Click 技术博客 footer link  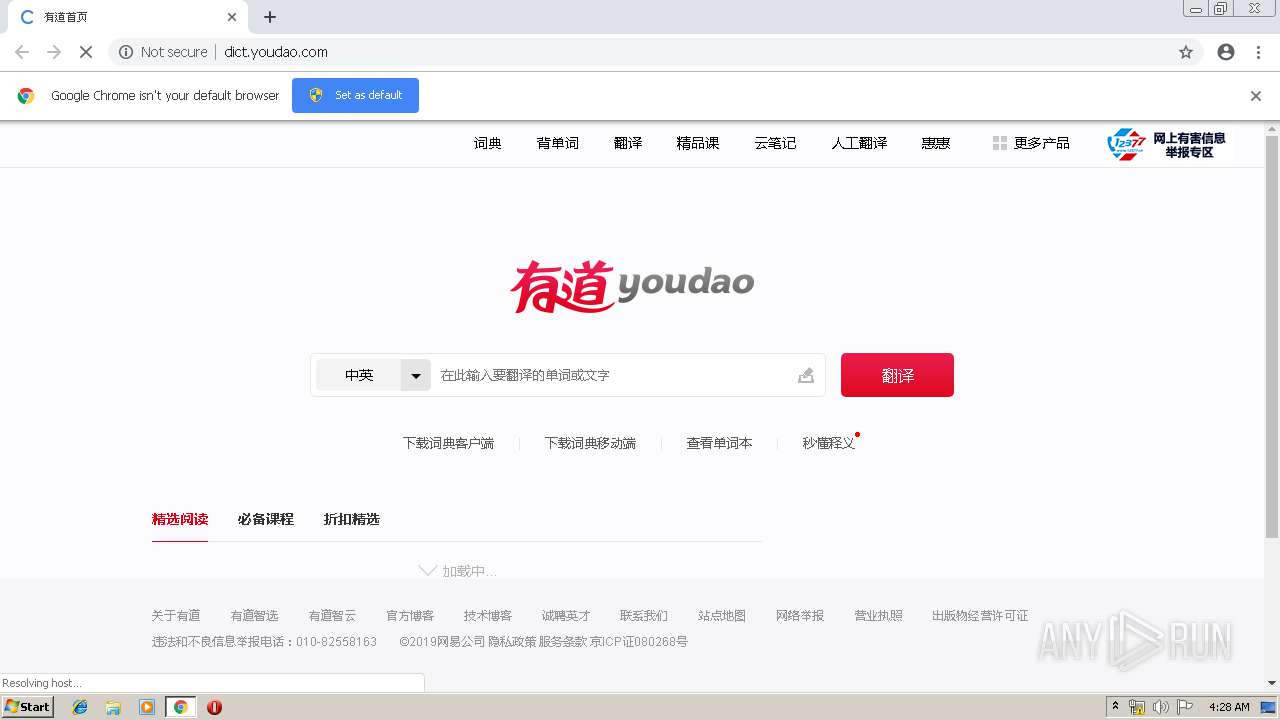click(488, 615)
